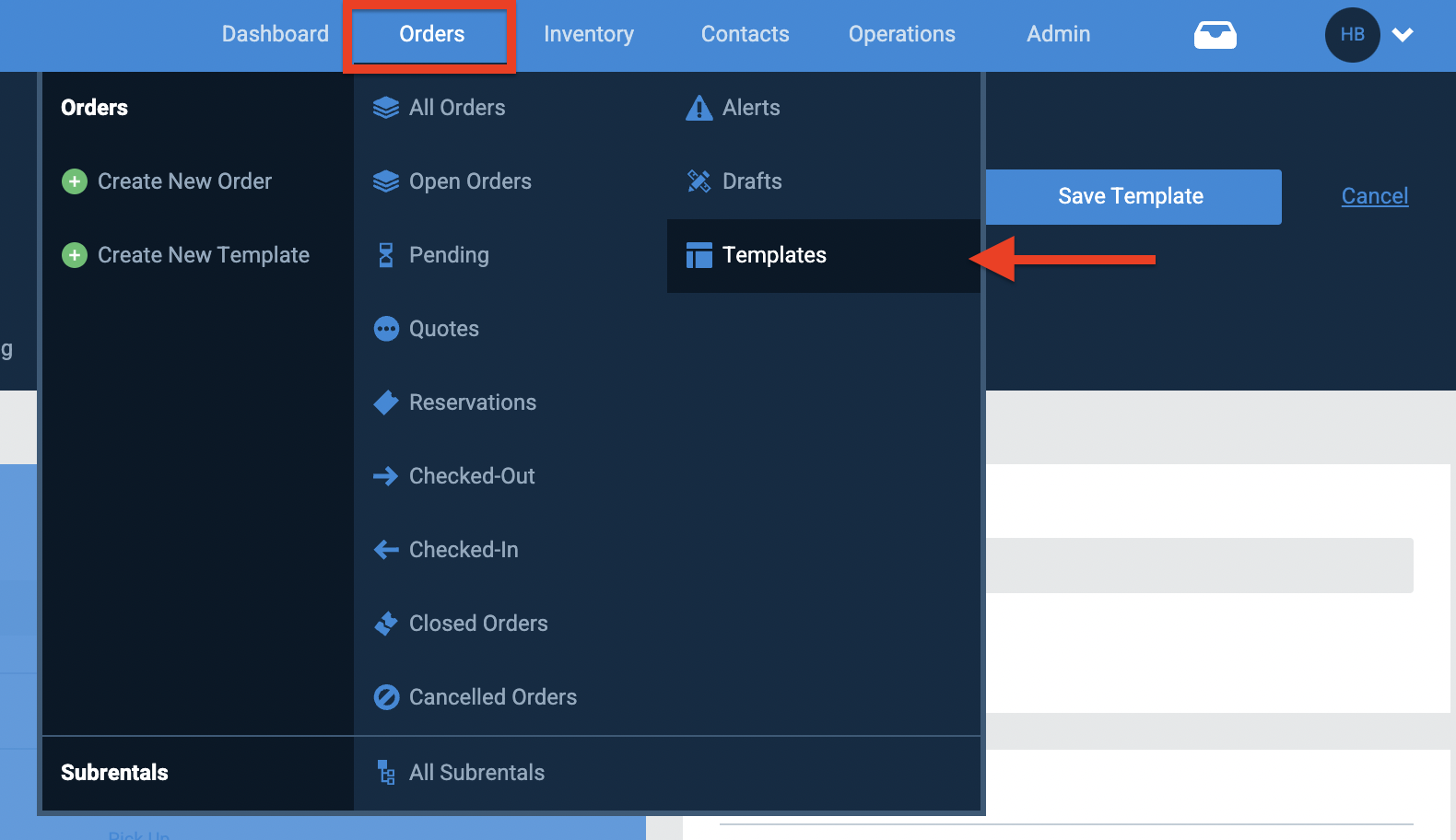
Task: Click the Reservations tag icon
Action: tap(385, 402)
